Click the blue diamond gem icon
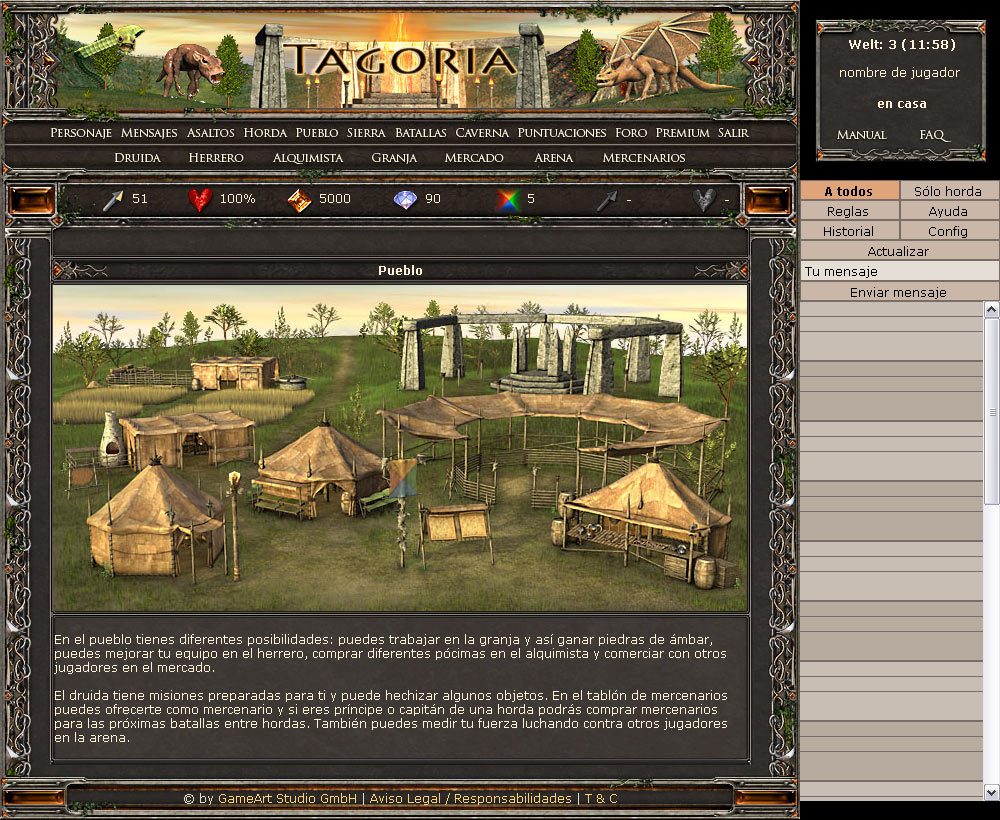 pyautogui.click(x=405, y=200)
